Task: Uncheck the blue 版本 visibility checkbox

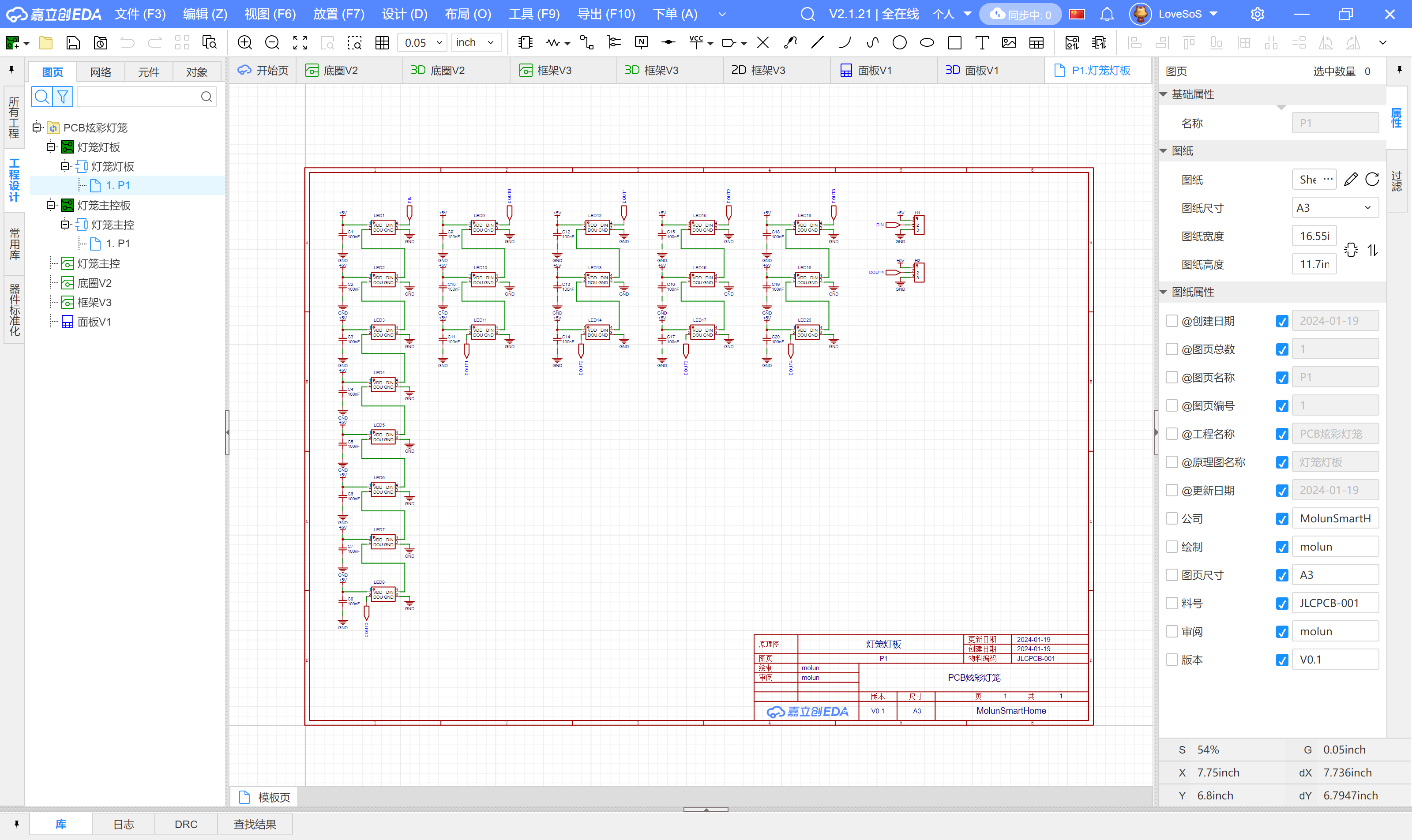Action: click(x=1282, y=660)
